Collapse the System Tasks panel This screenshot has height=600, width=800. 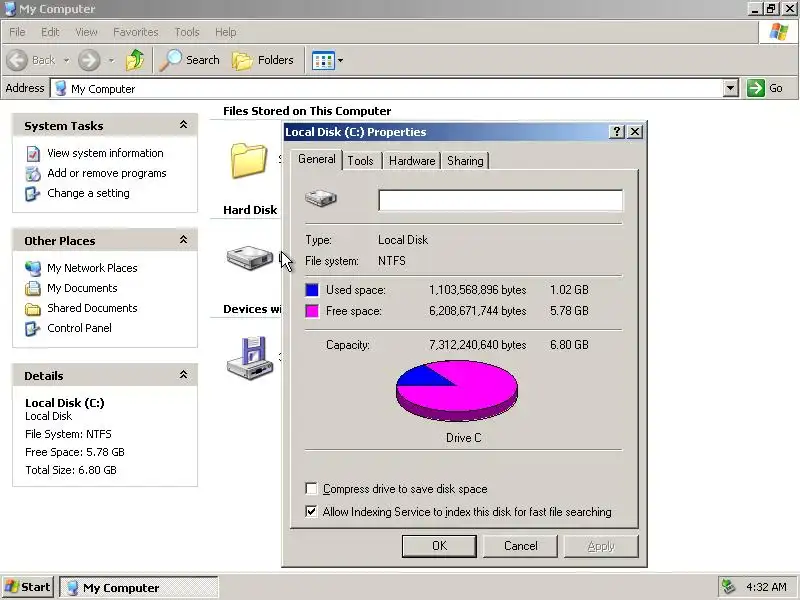(x=183, y=125)
